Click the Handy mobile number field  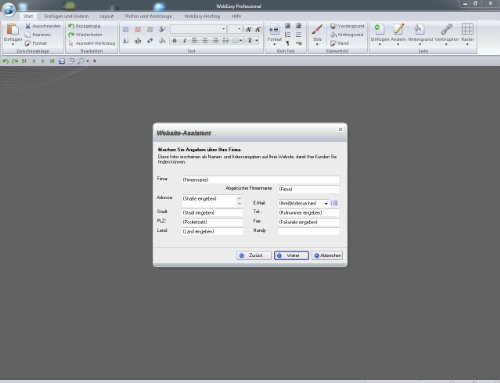point(308,231)
